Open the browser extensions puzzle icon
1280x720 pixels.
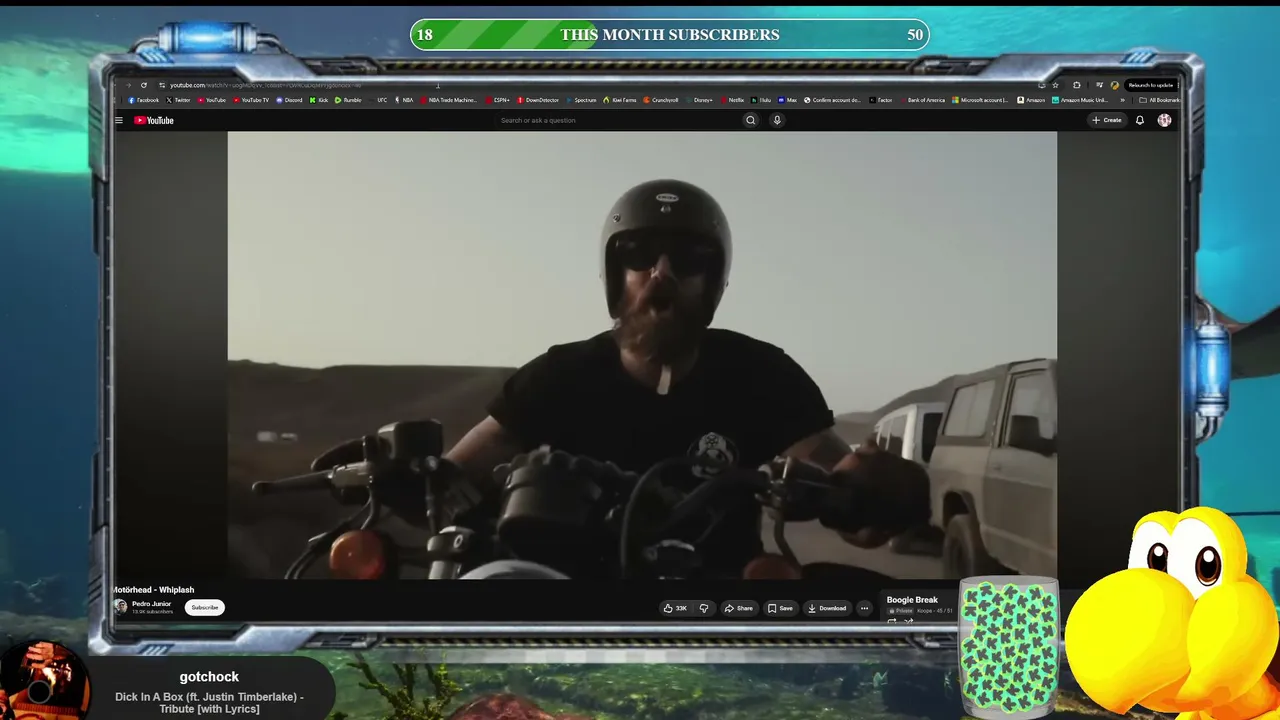click(x=1077, y=85)
